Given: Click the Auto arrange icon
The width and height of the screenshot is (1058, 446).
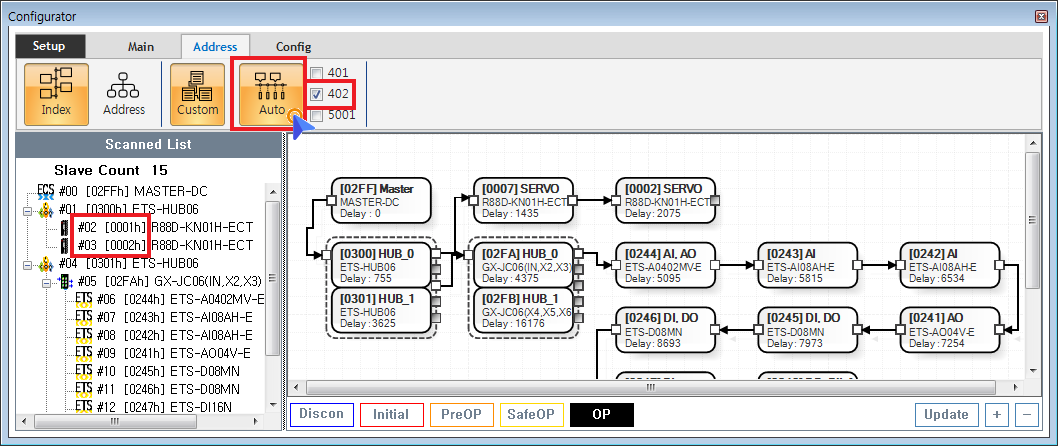Looking at the screenshot, I should pos(271,94).
